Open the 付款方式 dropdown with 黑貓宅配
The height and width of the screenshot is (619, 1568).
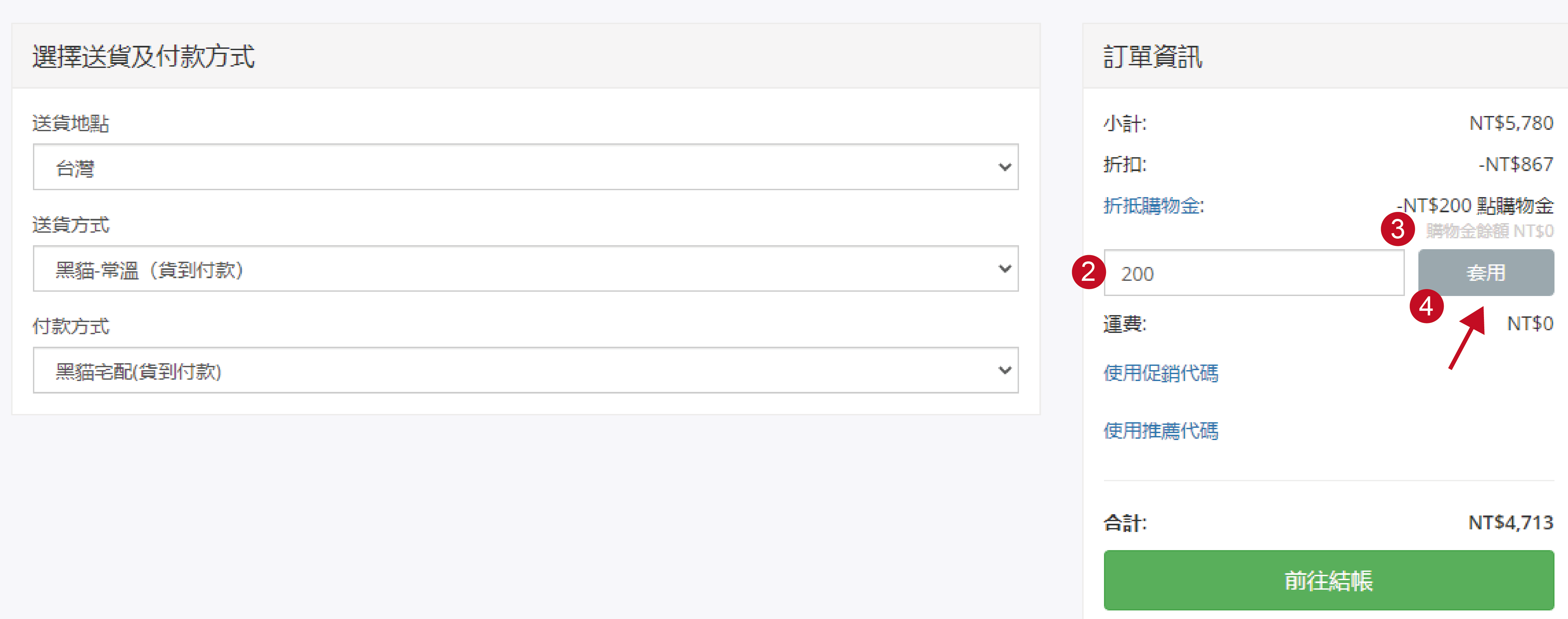click(x=525, y=371)
